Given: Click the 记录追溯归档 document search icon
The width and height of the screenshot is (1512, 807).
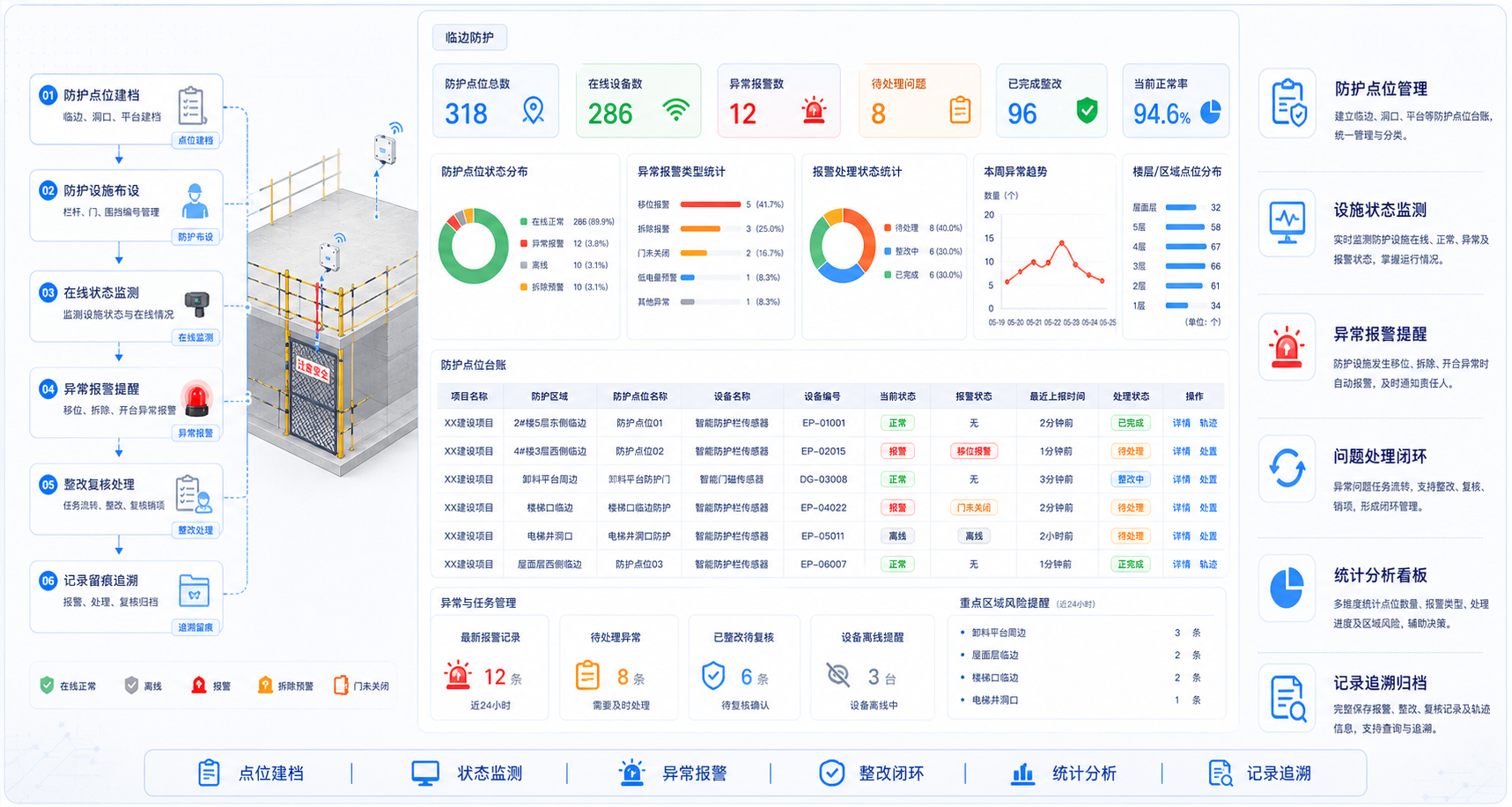Looking at the screenshot, I should [1288, 699].
